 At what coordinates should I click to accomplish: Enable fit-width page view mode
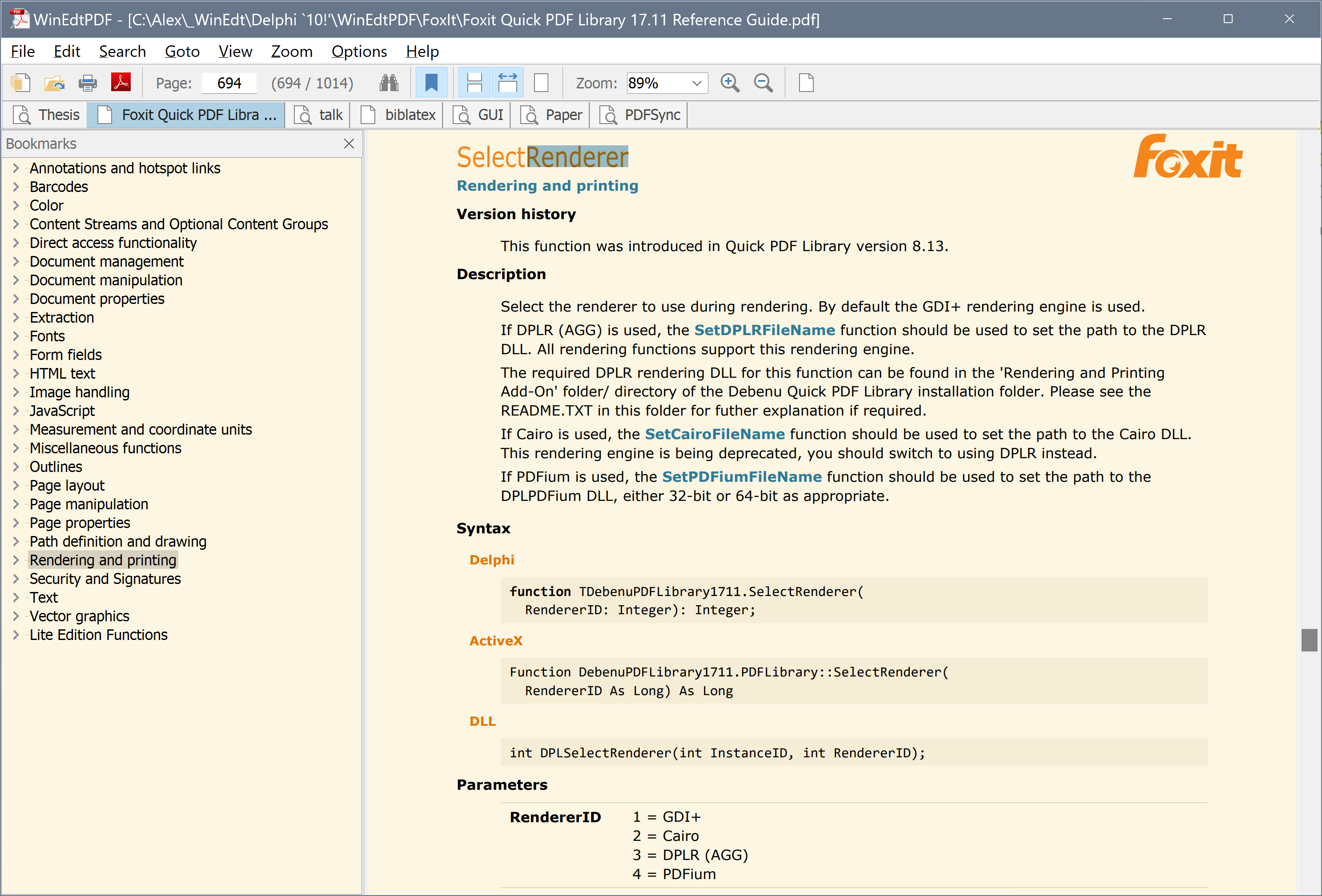click(507, 82)
